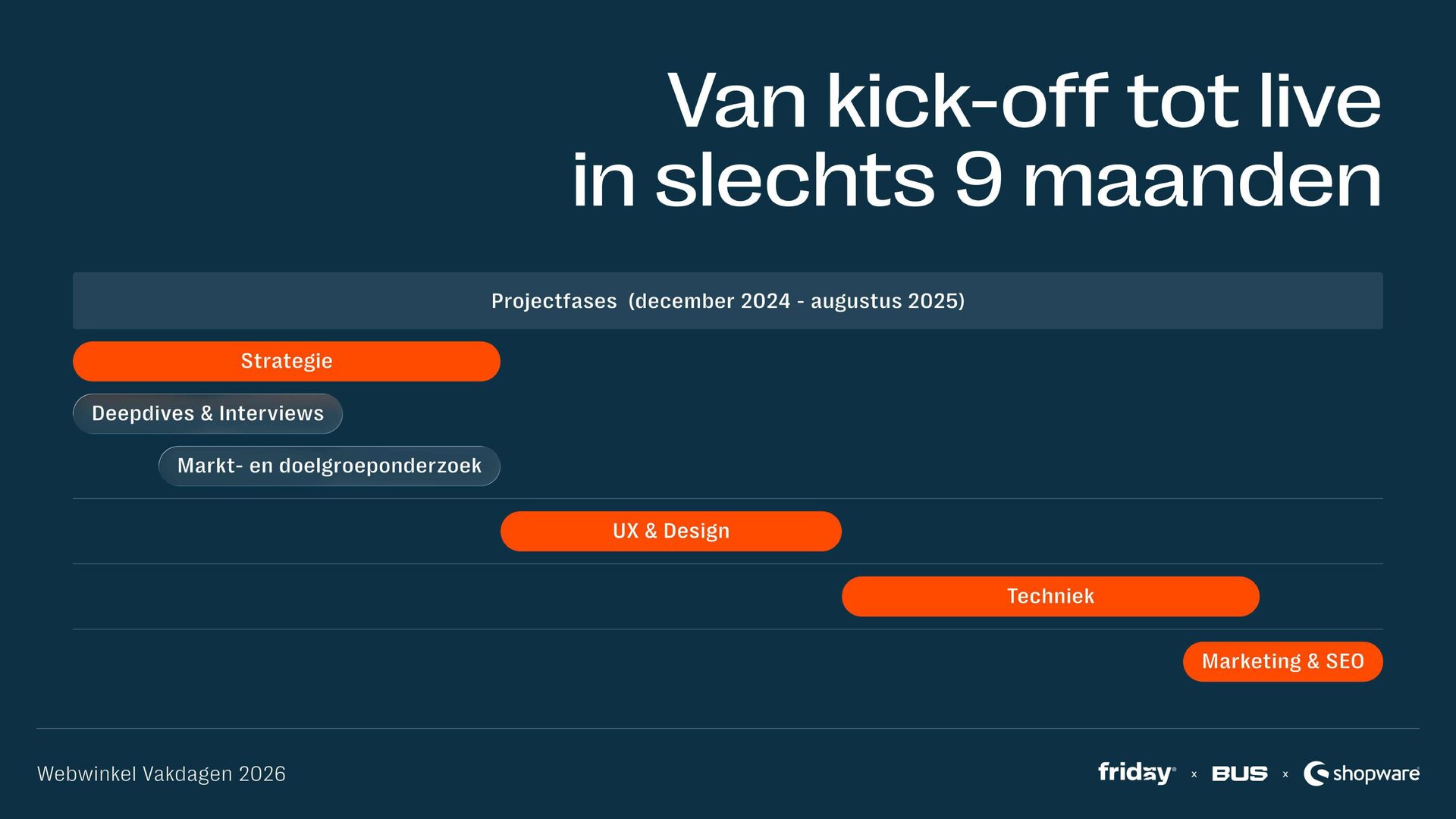1456x819 pixels.
Task: Click the Markt- en doelgroeponderzoek pill
Action: [329, 466]
